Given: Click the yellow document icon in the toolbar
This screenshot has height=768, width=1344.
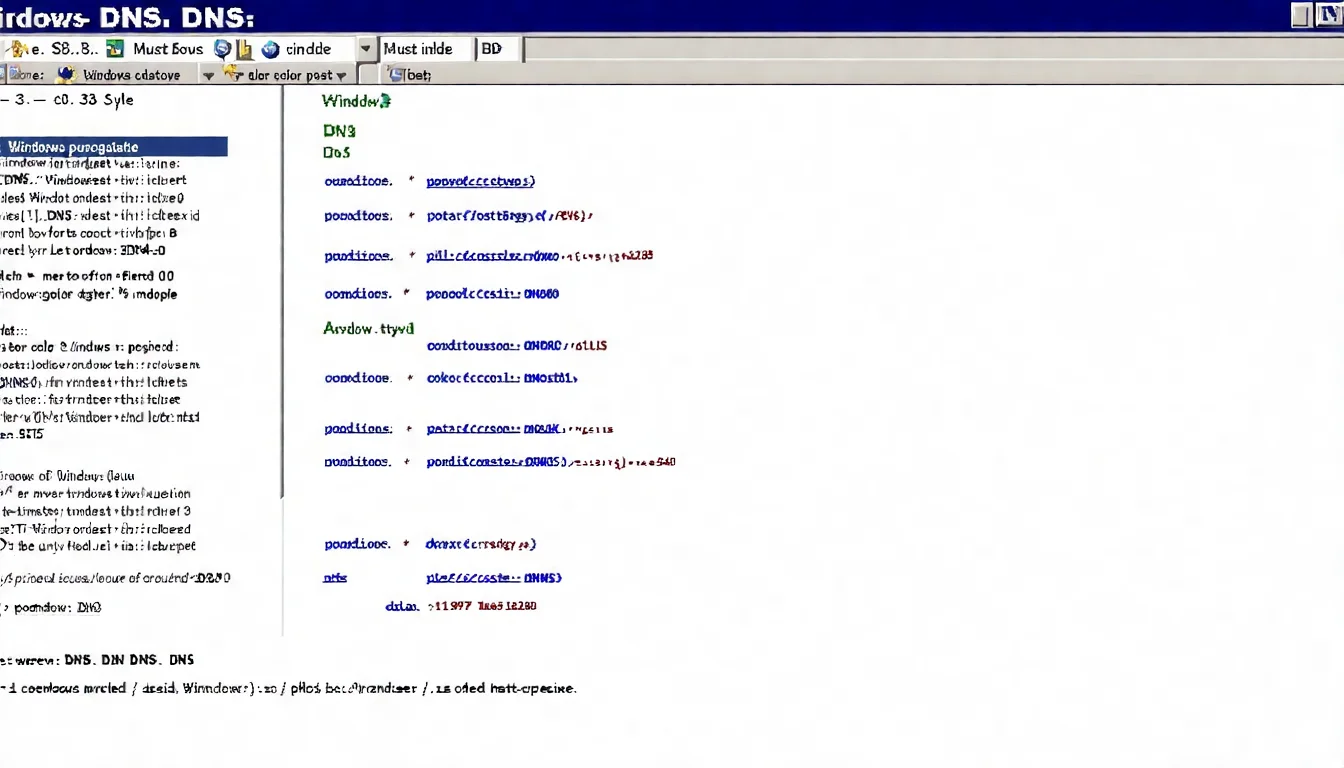Looking at the screenshot, I should coord(245,48).
